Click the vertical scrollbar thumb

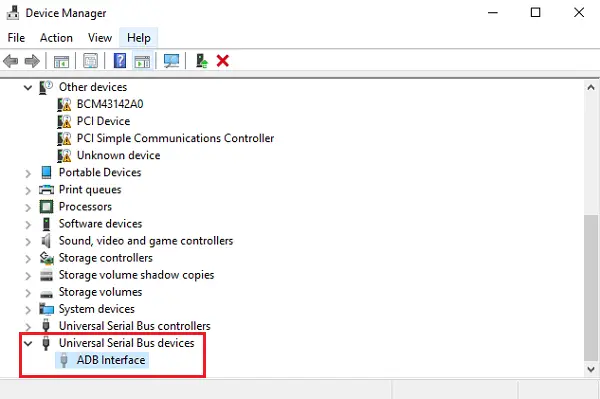point(590,287)
